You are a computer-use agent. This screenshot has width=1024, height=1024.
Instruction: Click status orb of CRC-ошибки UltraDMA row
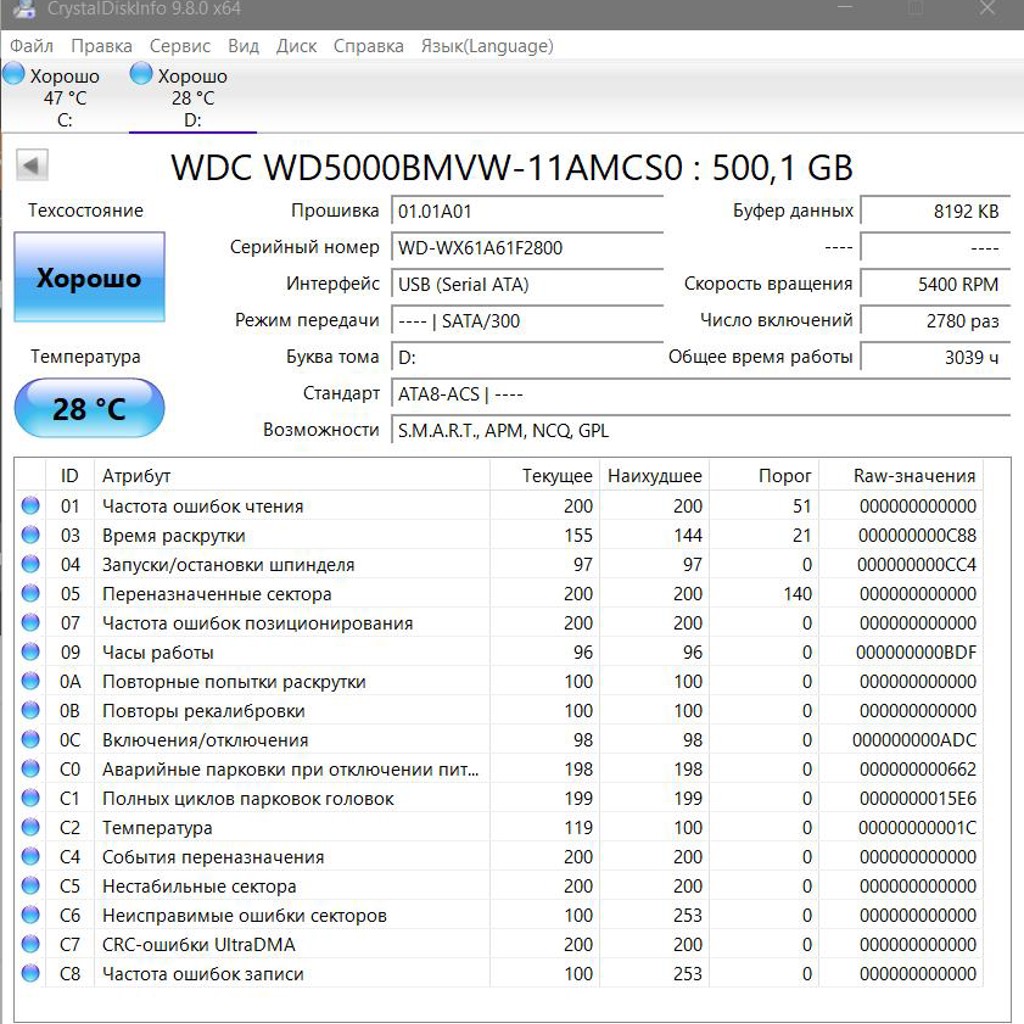31,944
